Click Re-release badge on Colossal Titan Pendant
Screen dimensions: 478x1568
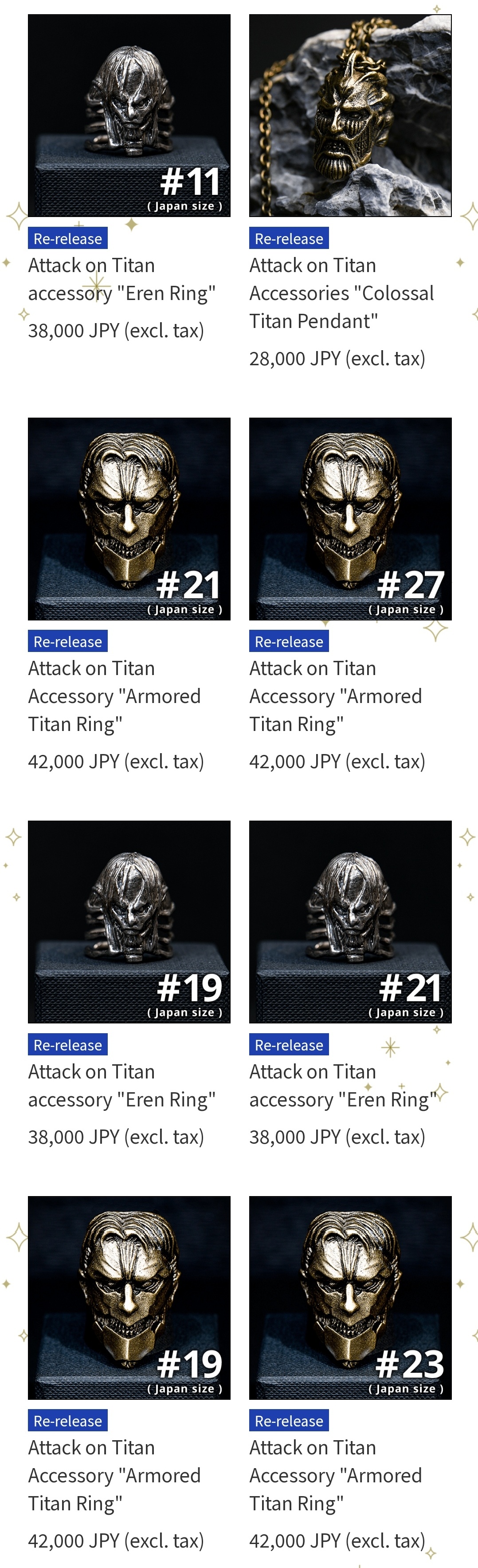[x=289, y=238]
